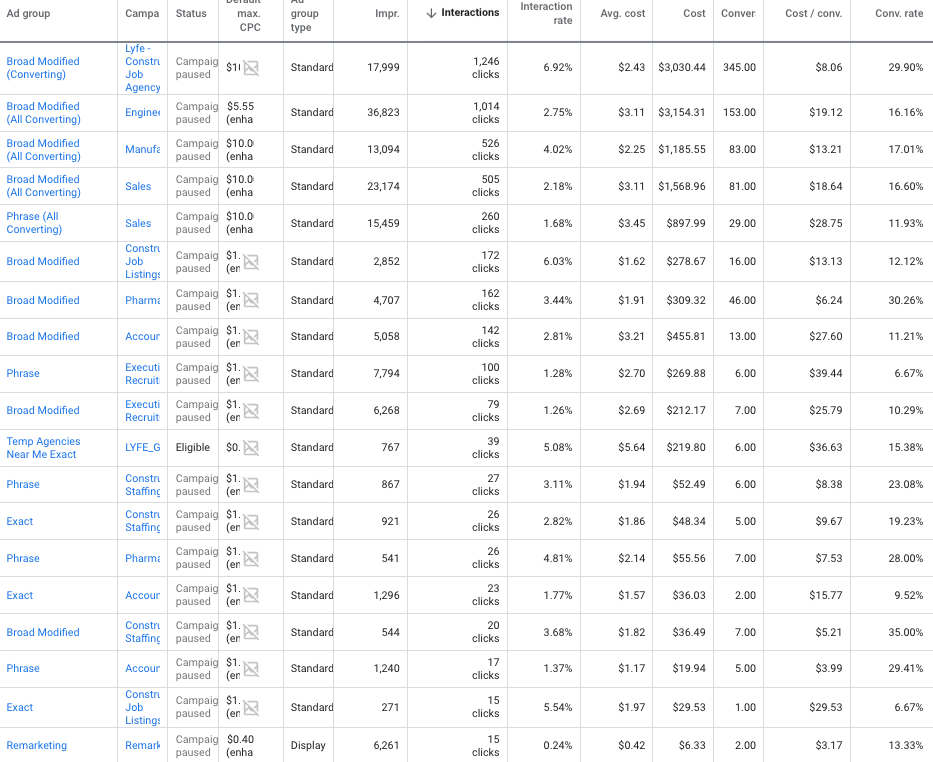This screenshot has width=933, height=762.
Task: Open the Phrase (All Converting) ad group
Action: 34,223
